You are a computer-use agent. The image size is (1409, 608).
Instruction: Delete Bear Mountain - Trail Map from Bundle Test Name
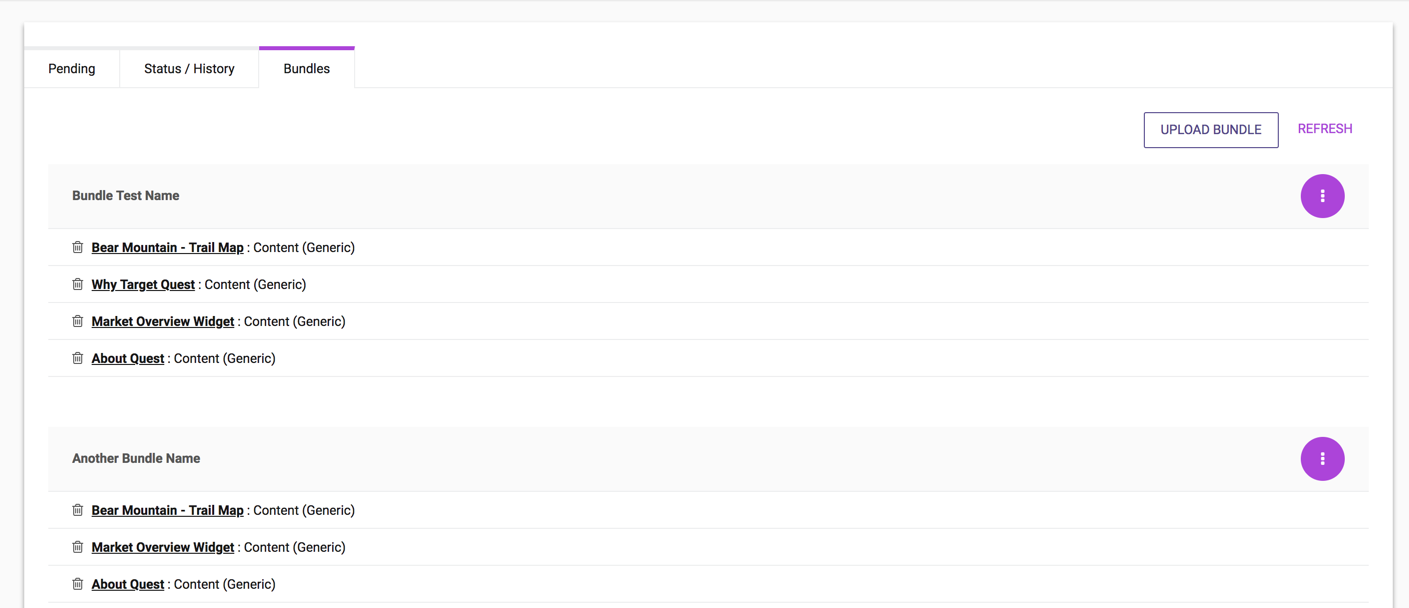(x=77, y=247)
